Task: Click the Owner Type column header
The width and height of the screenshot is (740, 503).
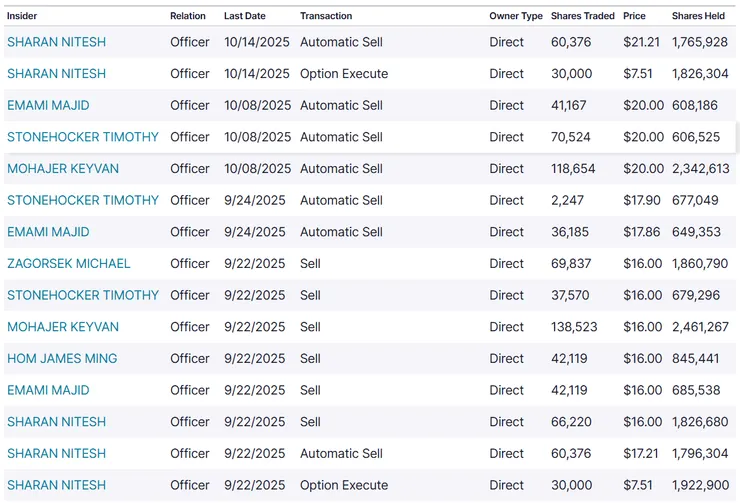Action: (x=516, y=16)
